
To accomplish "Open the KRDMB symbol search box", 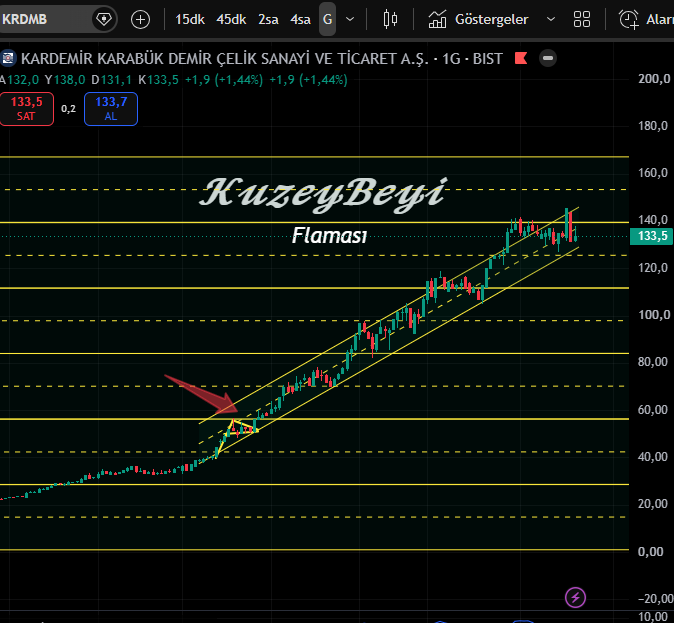I will (x=45, y=19).
